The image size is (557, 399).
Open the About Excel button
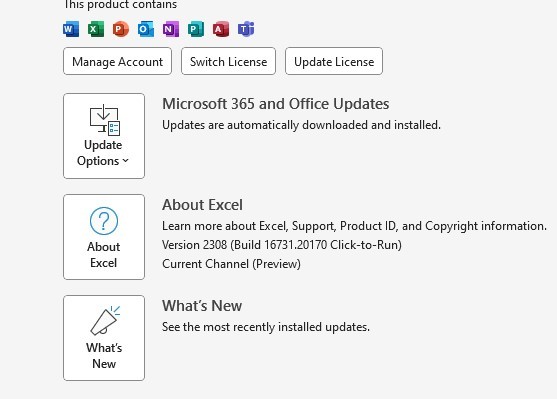pyautogui.click(x=104, y=237)
